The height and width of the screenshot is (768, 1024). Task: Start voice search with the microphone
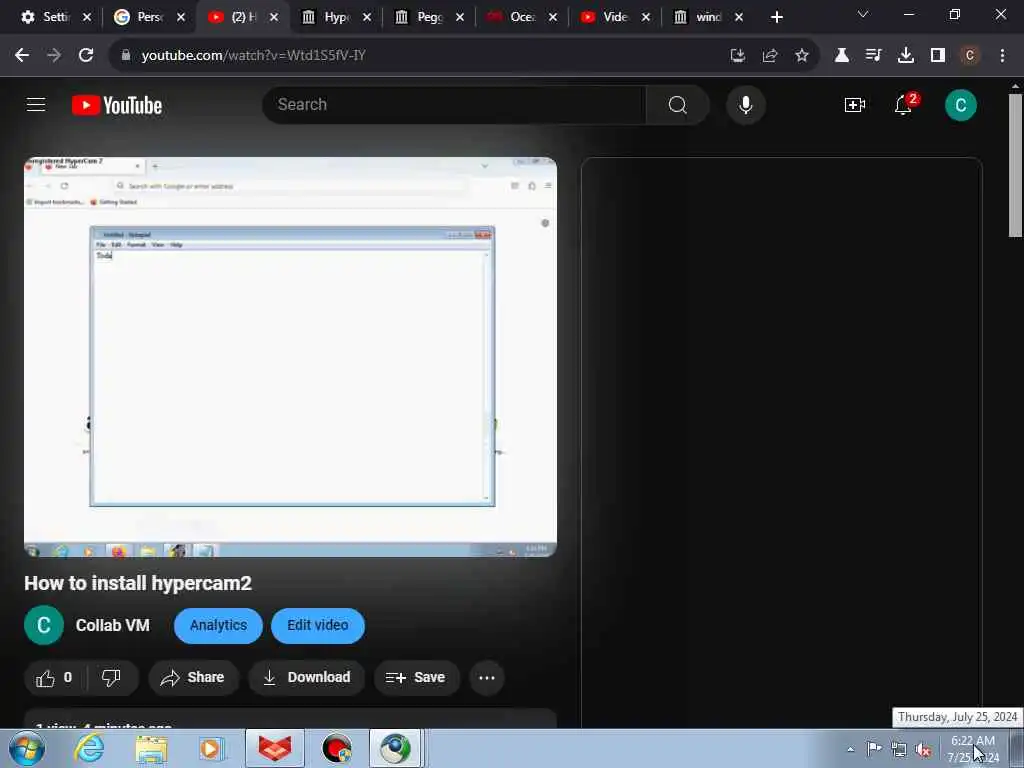click(745, 104)
